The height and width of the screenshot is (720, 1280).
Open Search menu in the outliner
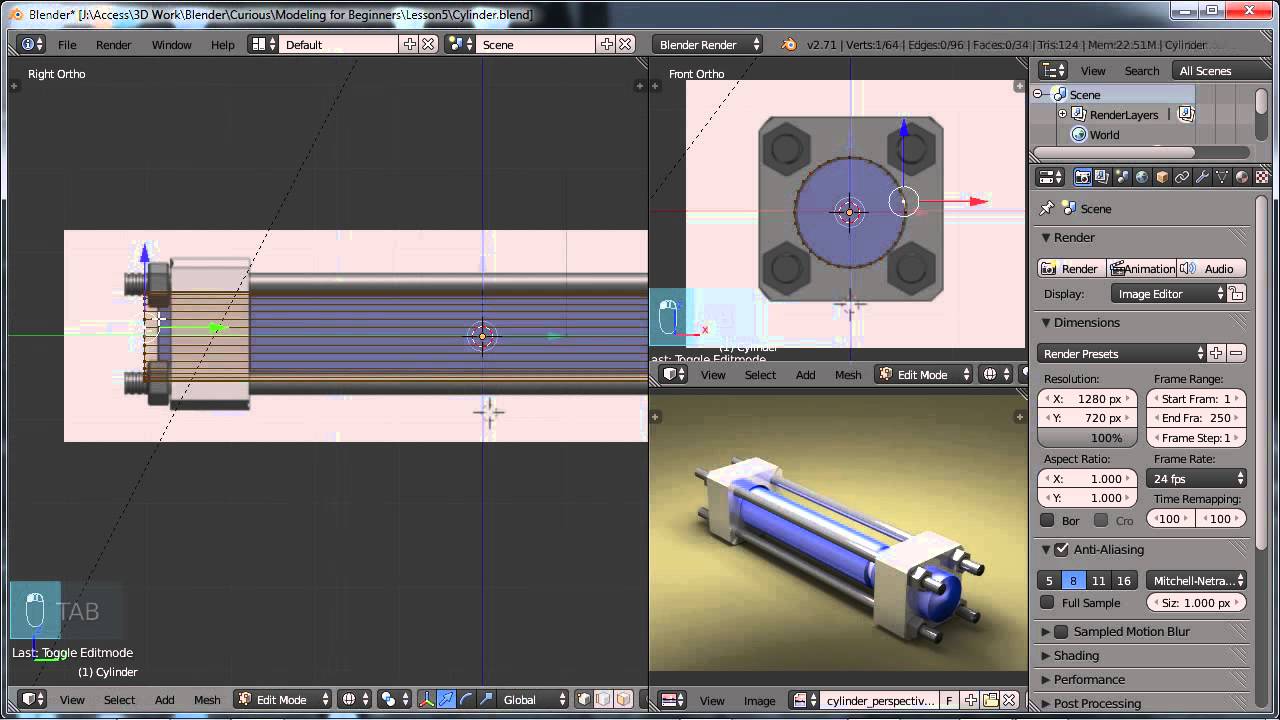pos(1142,71)
